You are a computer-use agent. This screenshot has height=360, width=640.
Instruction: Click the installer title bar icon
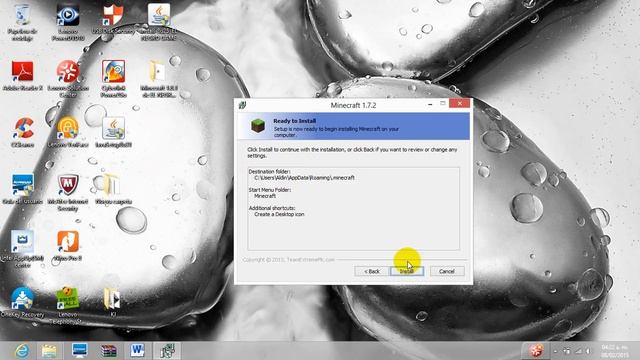(242, 105)
